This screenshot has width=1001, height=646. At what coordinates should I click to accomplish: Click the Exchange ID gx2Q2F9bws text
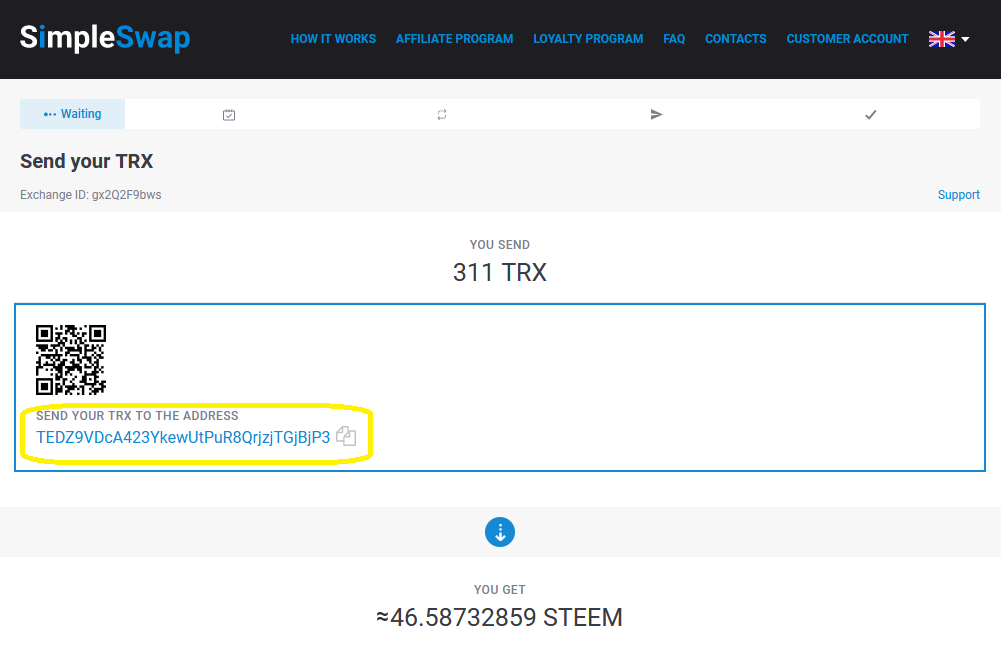click(x=91, y=195)
